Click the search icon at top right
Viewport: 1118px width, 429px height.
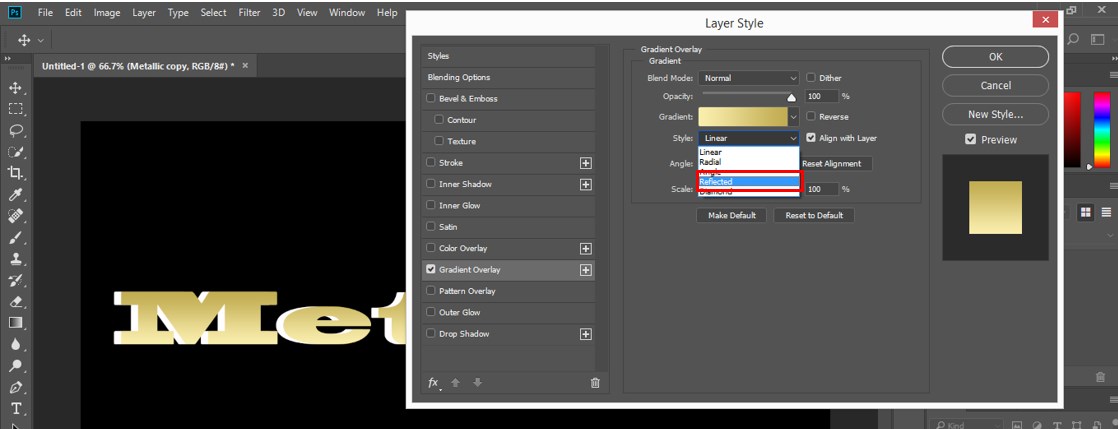[x=1074, y=41]
